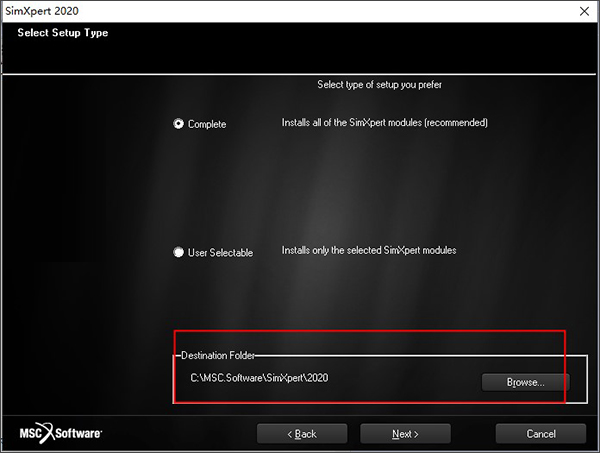Click the 'Destination Folder' group label
Viewport: 600px width, 453px height.
click(x=218, y=355)
